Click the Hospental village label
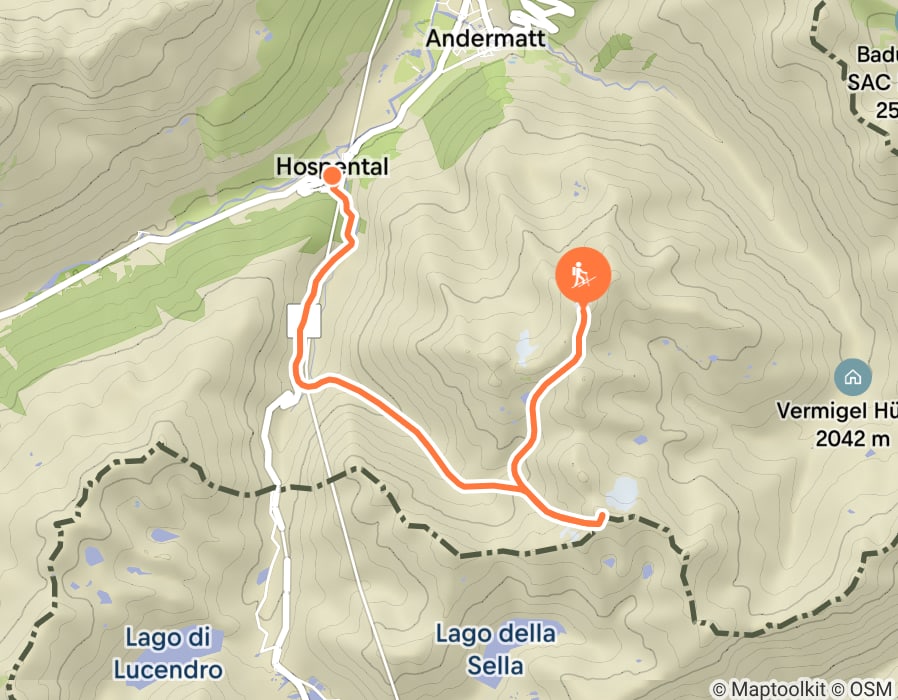This screenshot has height=700, width=898. pyautogui.click(x=332, y=166)
